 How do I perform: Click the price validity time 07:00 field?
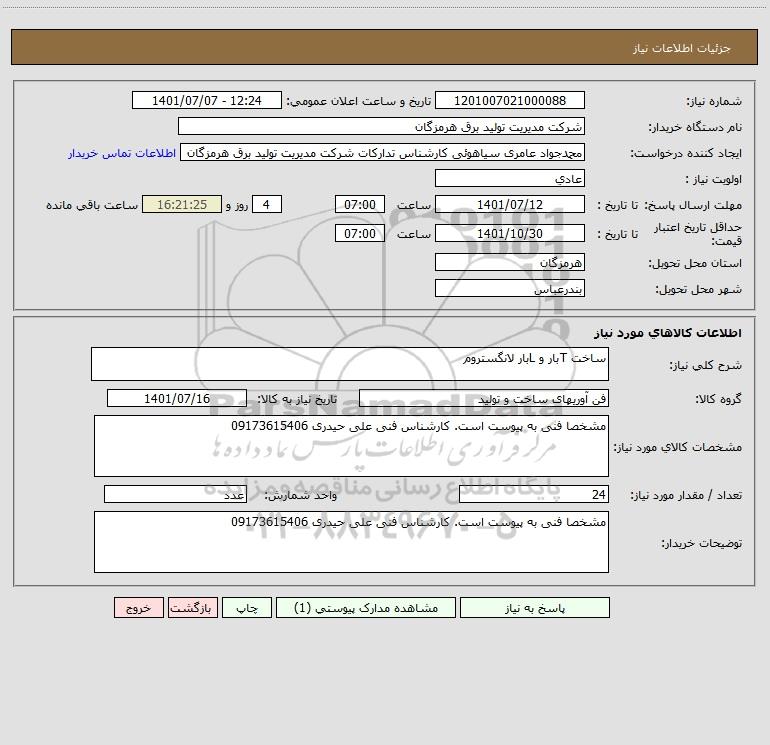click(359, 233)
